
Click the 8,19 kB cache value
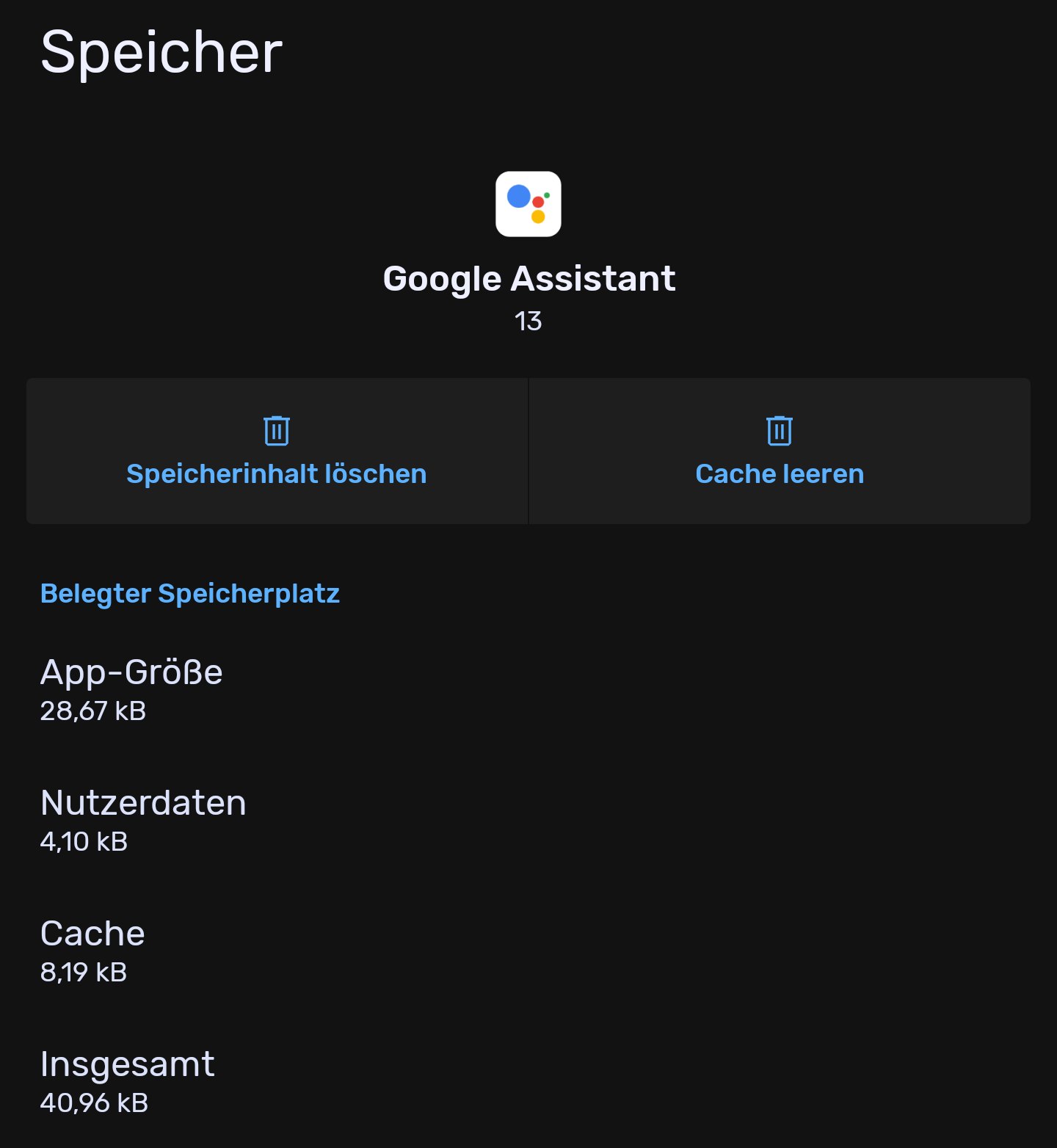coord(84,972)
